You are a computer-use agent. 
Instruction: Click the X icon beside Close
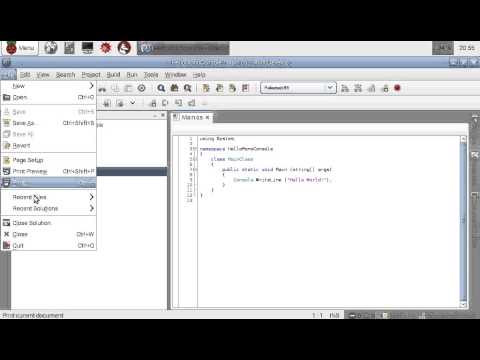(6, 234)
